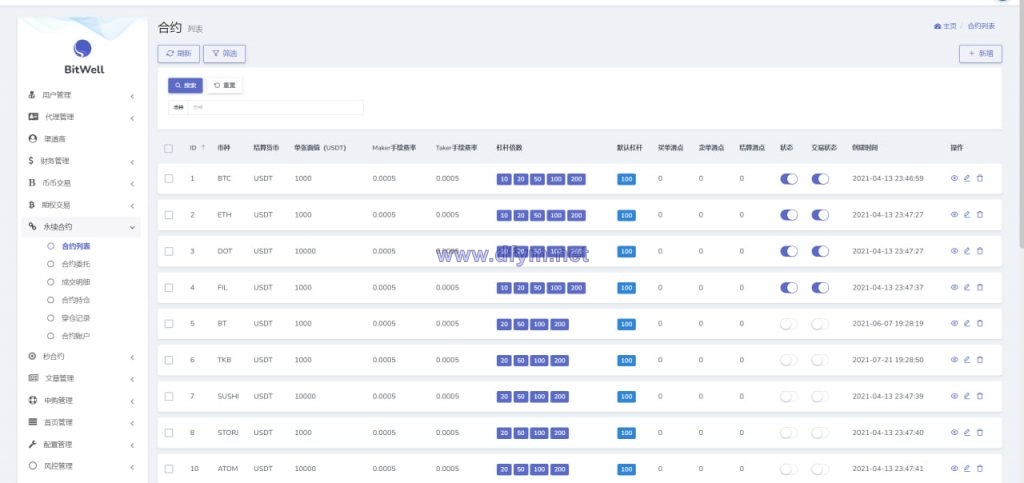The width and height of the screenshot is (1024, 483).
Task: Enable the 状态 switch for SUSHI
Action: click(x=789, y=396)
